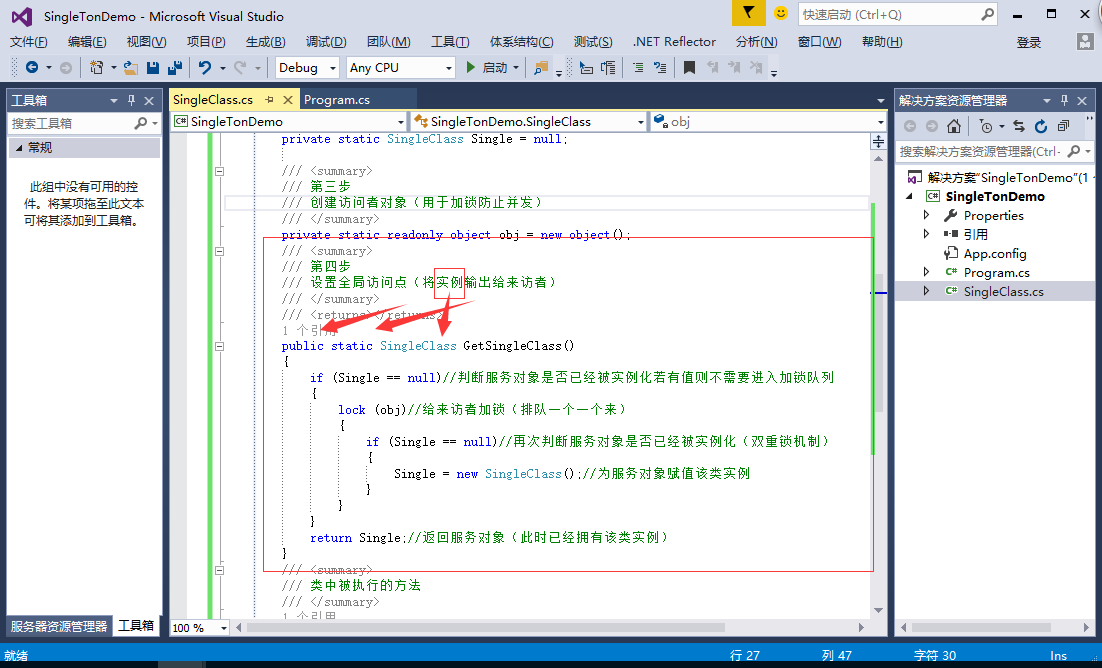Click the 登录 sign-in link
Screen dimensions: 1102x668
coord(1029,42)
